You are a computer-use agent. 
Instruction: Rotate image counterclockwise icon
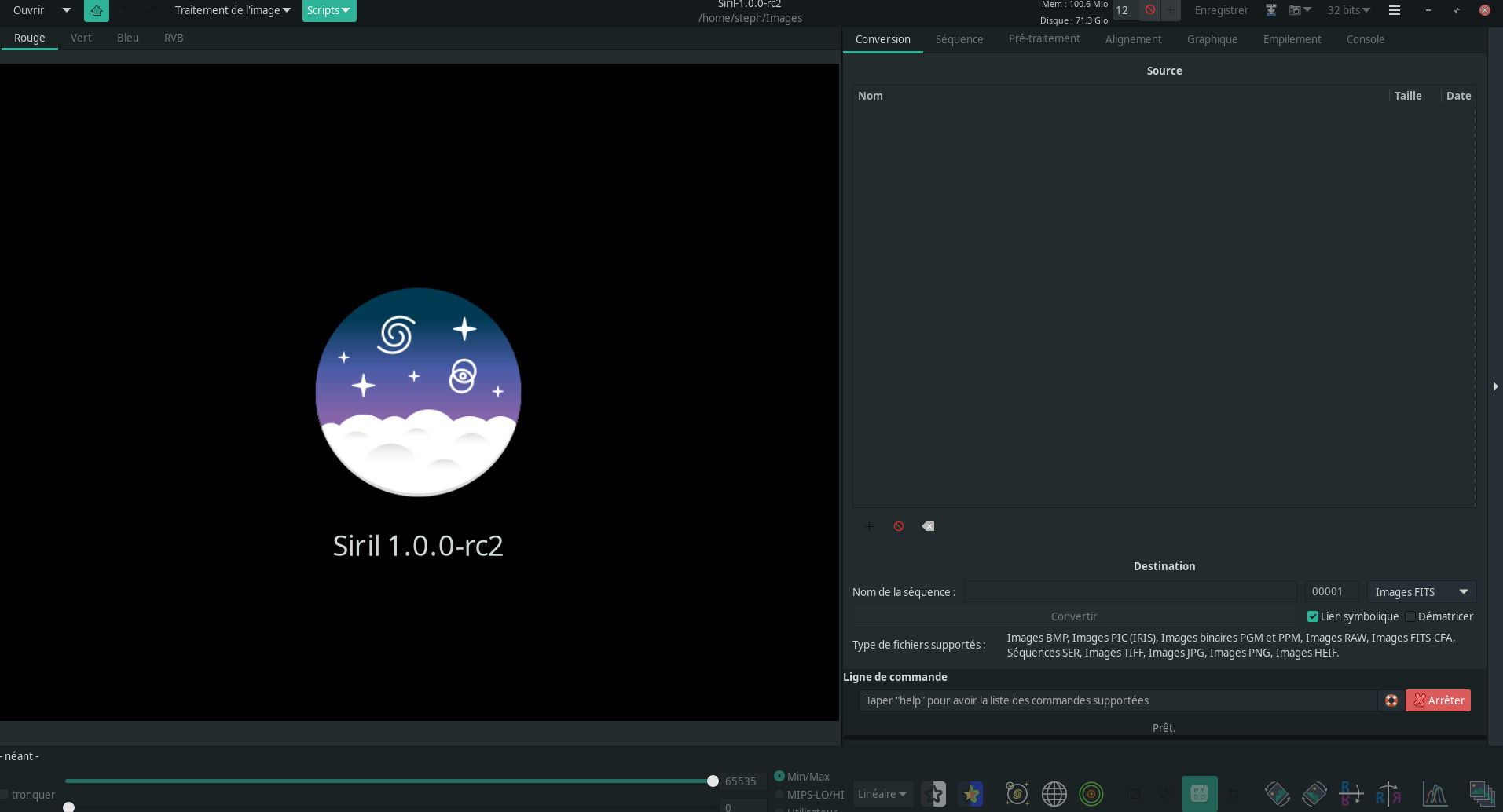[1277, 794]
